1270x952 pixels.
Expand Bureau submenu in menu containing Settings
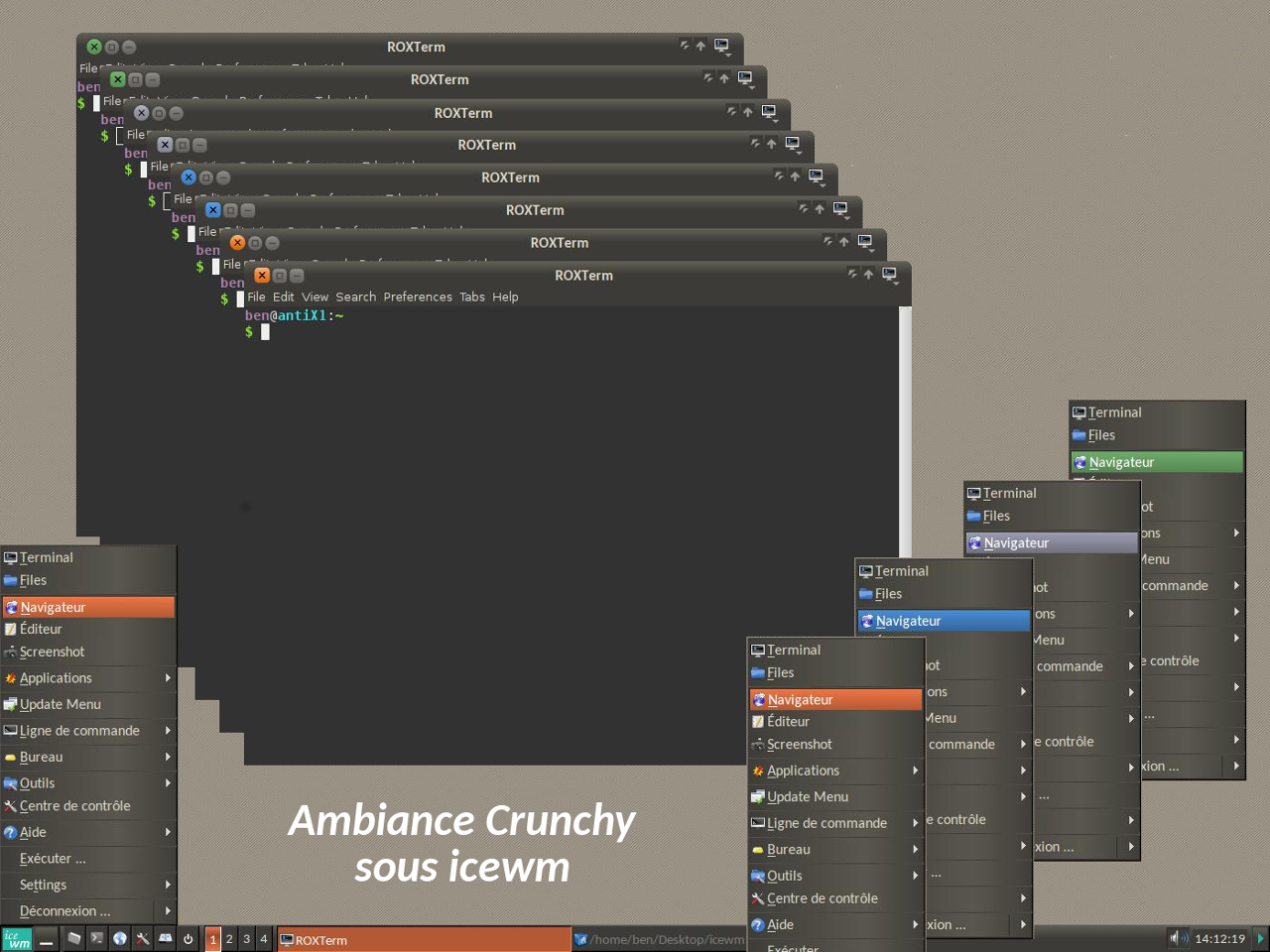click(x=168, y=757)
